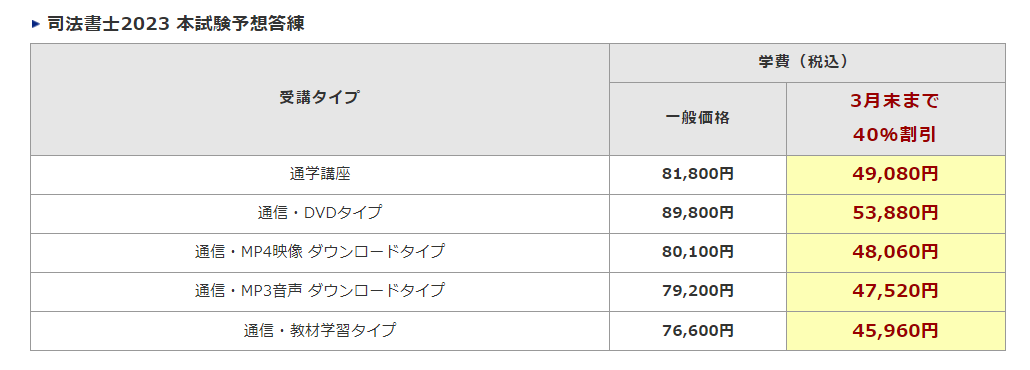Select the 司法書士2023 本試験予想答練 heading
1030x370 pixels.
click(x=176, y=24)
